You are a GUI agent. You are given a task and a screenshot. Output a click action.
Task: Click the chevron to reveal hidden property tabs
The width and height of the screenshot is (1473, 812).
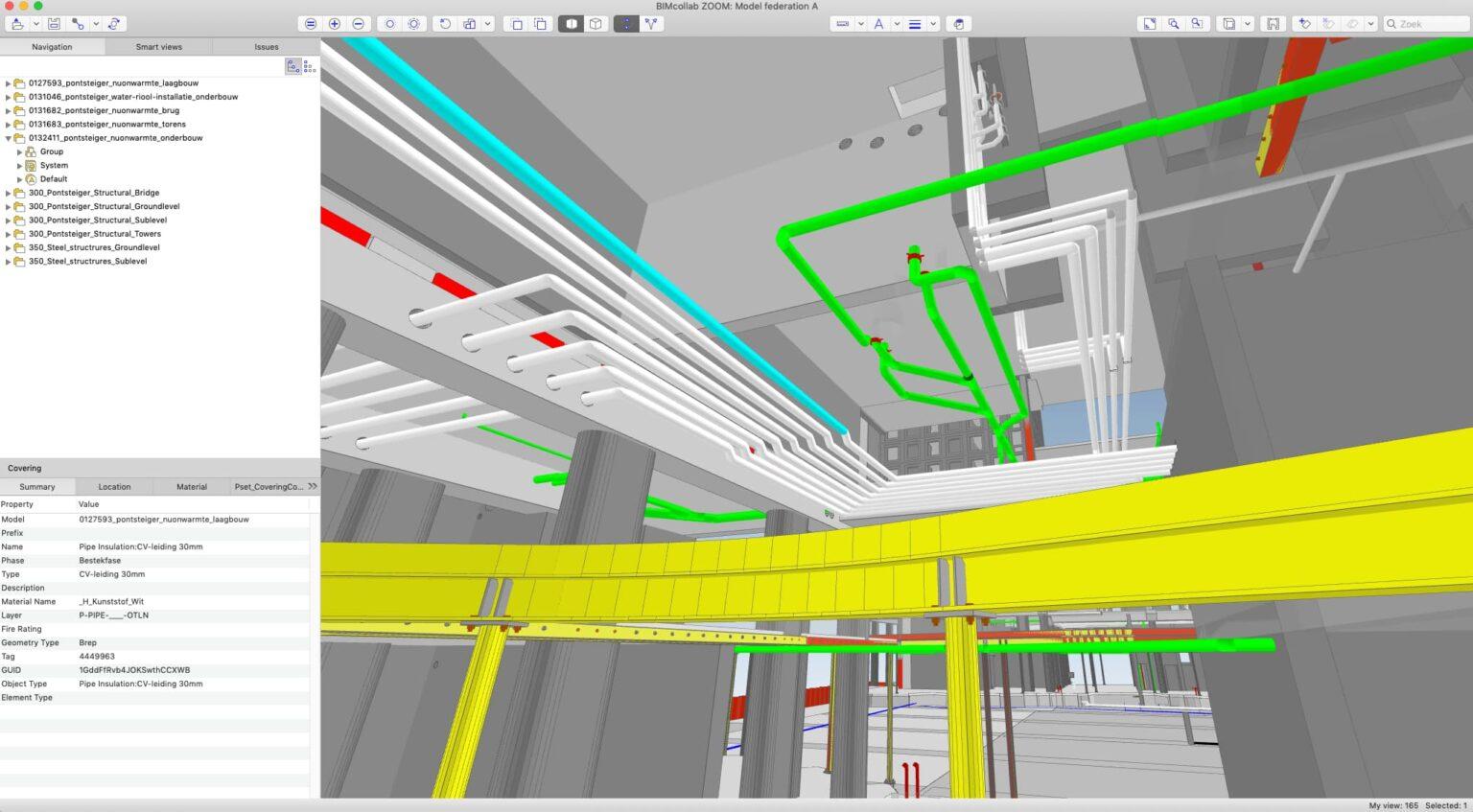coord(312,486)
